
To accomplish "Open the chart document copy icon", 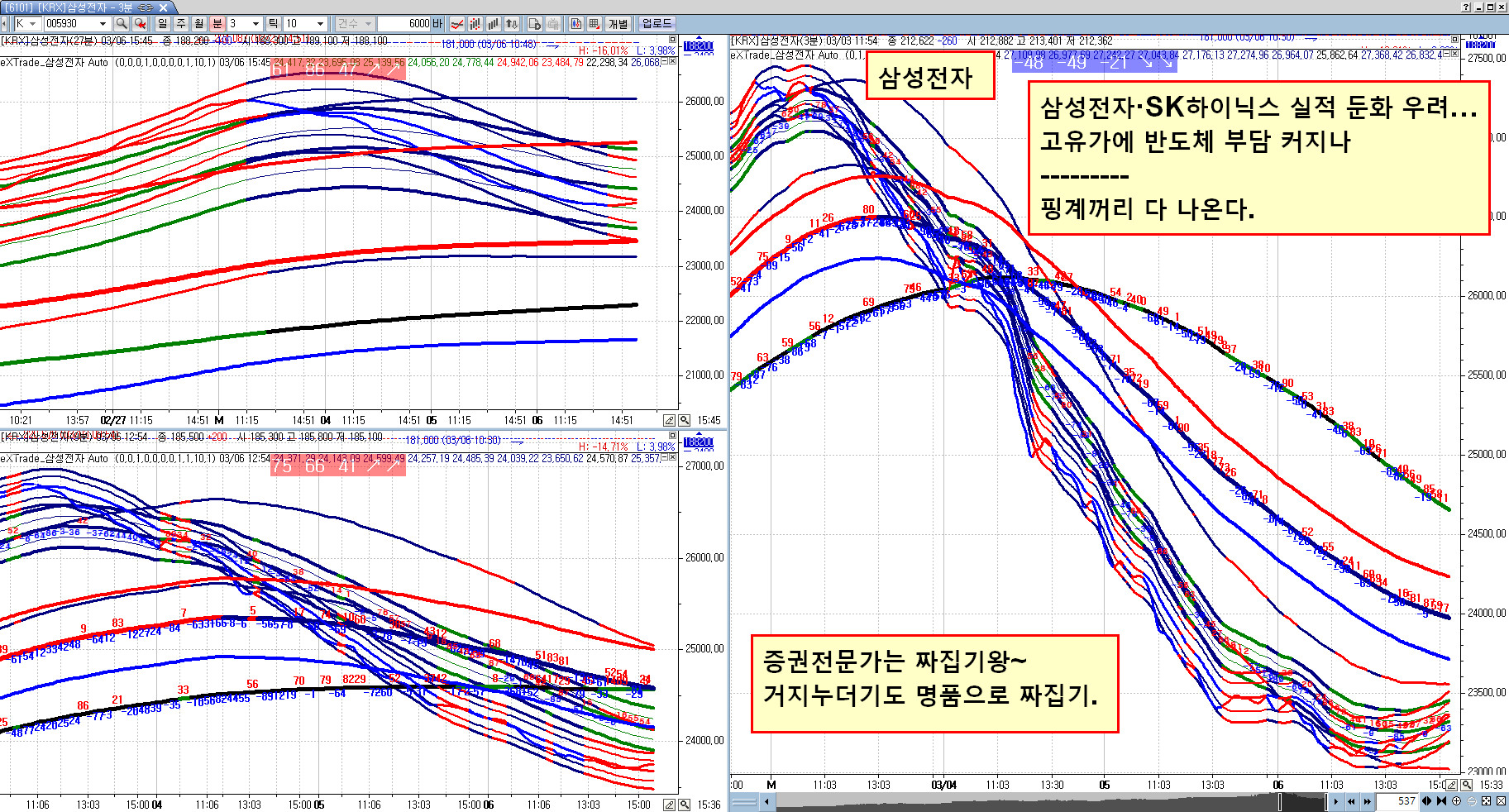I will (534, 24).
